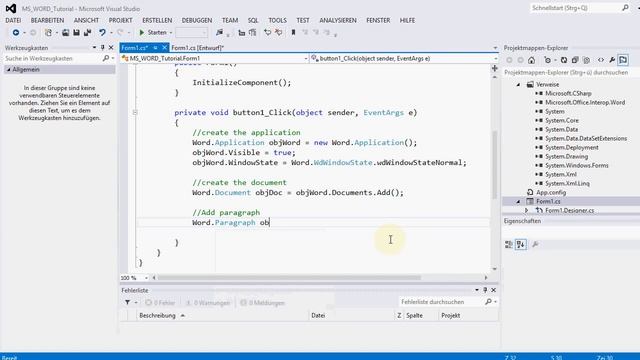The width and height of the screenshot is (640, 360).
Task: Open Werkzeugkasten window position dropdown arrow
Action: [x=94, y=48]
